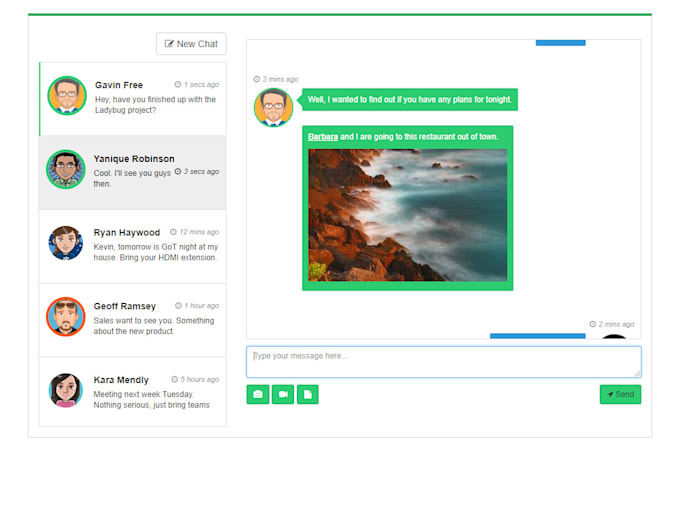This screenshot has height=510, width=680.
Task: Click Kara Mendly's avatar
Action: 65,390
